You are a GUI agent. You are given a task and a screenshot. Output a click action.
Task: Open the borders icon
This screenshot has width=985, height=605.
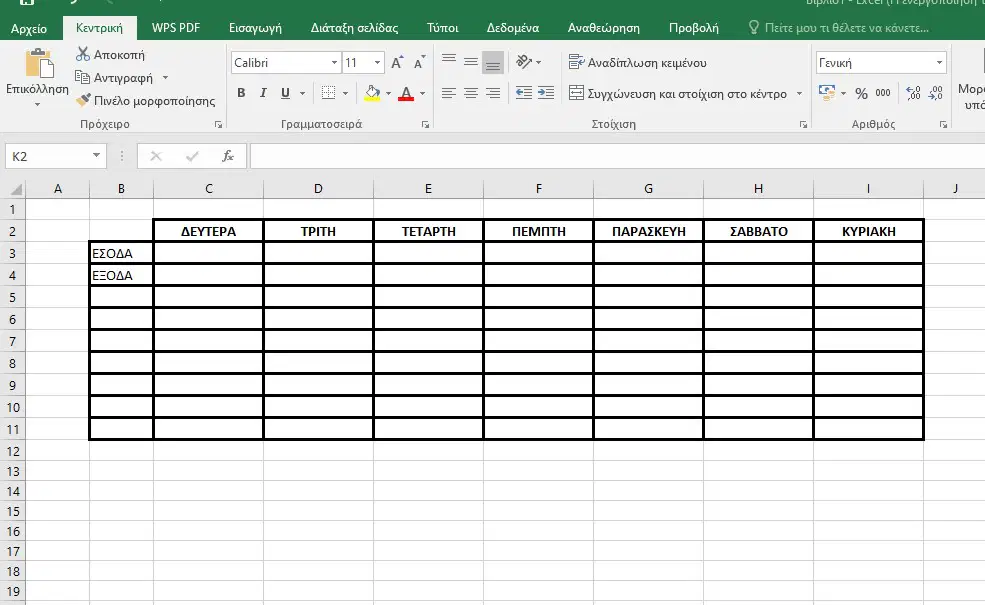tap(328, 93)
